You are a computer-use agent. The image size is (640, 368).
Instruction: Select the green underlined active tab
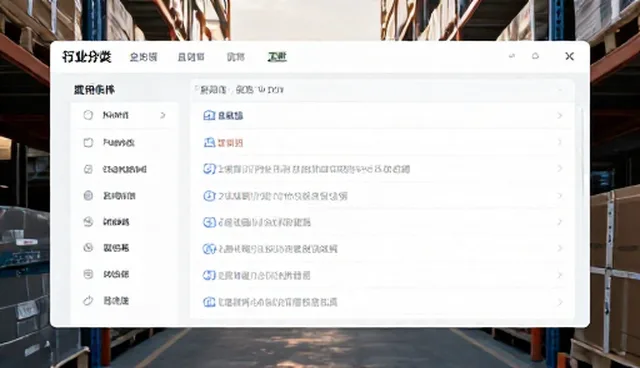[277, 57]
